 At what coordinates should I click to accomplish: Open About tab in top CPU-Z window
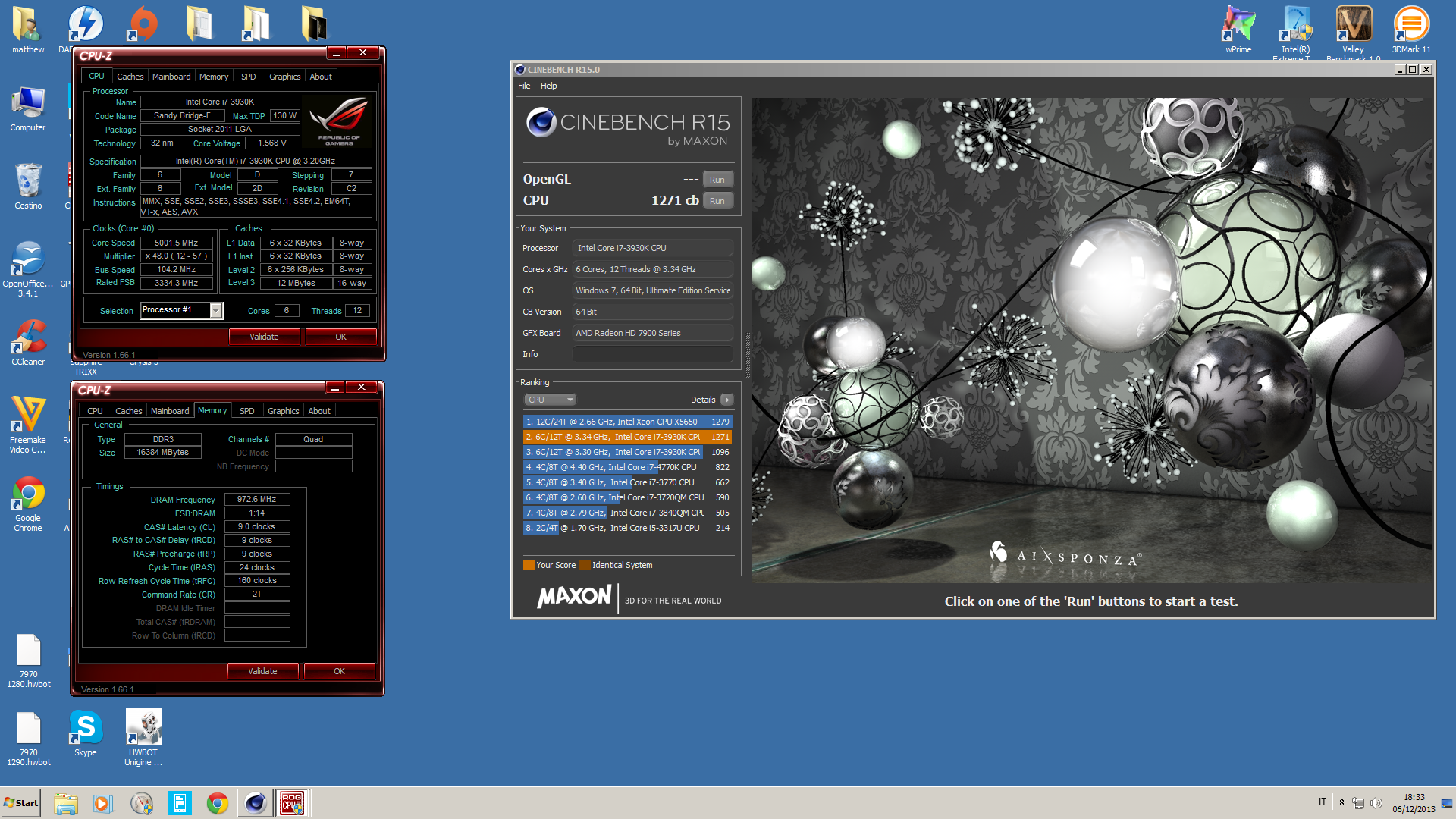click(321, 77)
